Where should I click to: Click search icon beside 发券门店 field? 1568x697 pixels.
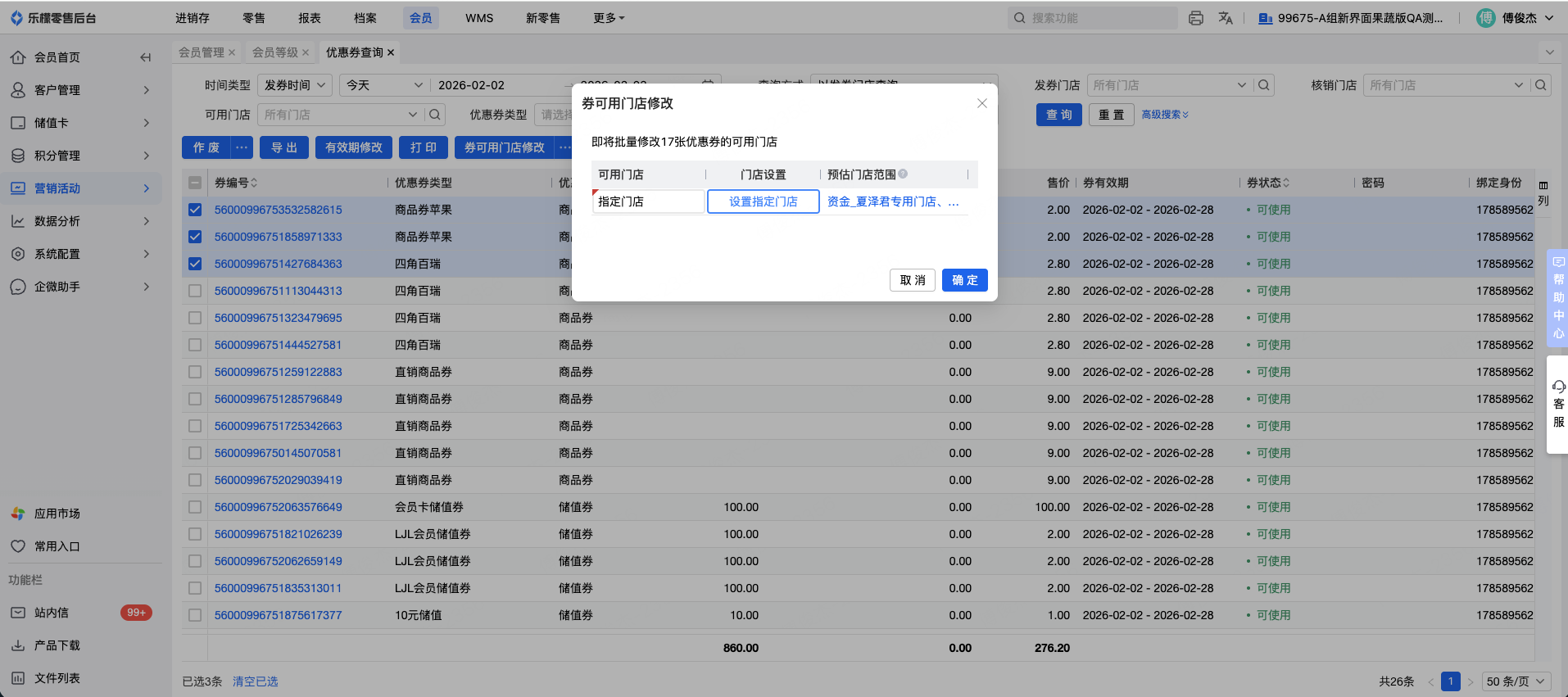pos(1264,85)
